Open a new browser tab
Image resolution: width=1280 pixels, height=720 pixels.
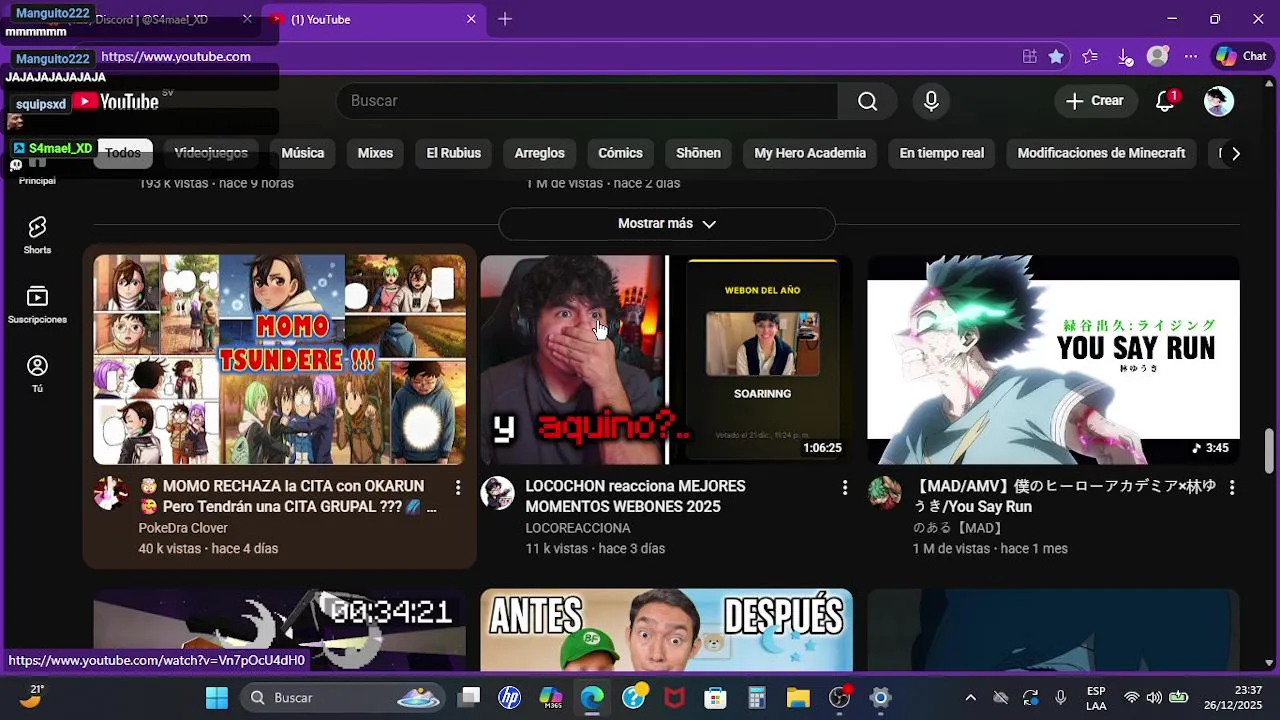(x=505, y=19)
